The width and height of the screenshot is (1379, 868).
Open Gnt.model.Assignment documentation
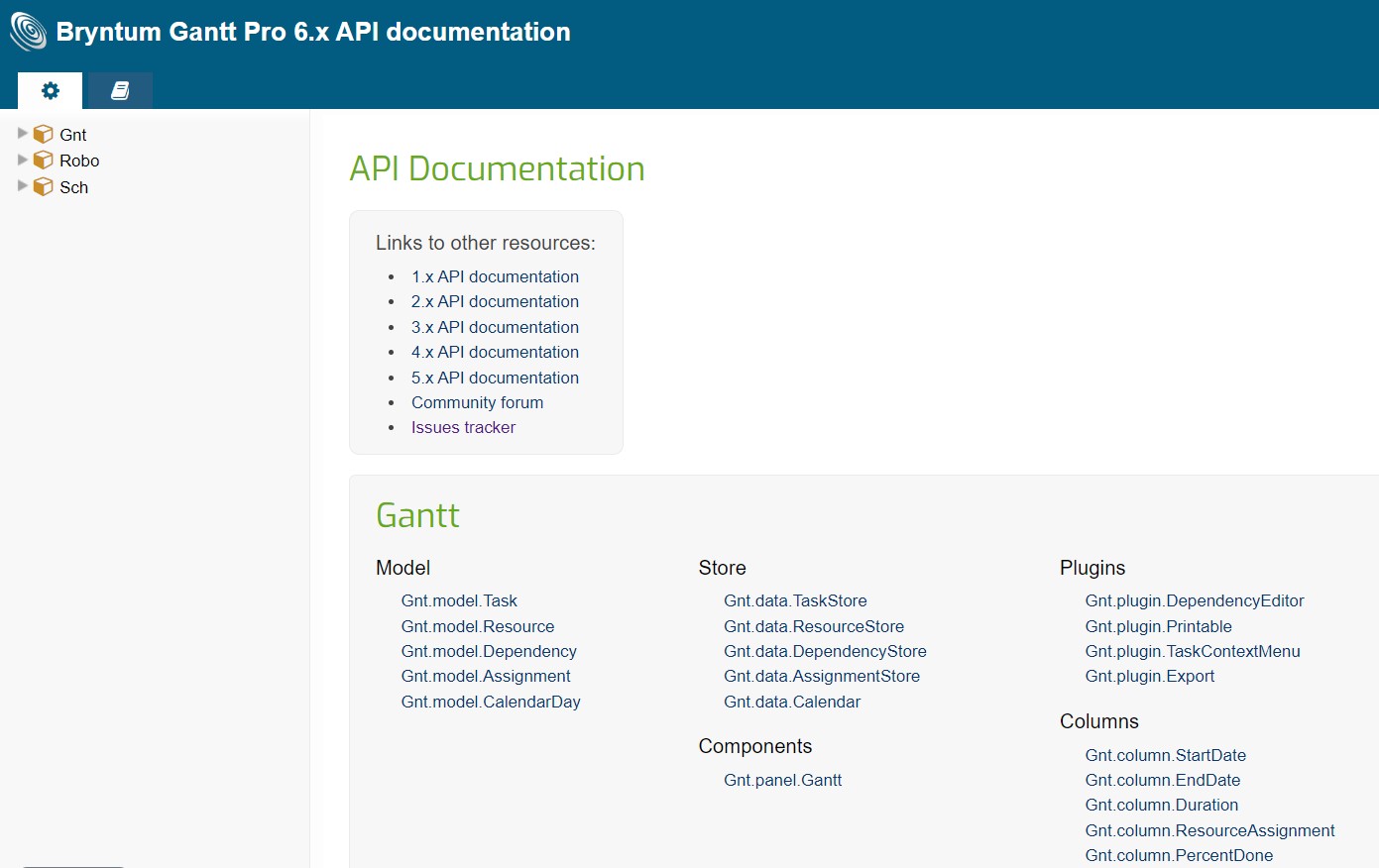click(486, 676)
